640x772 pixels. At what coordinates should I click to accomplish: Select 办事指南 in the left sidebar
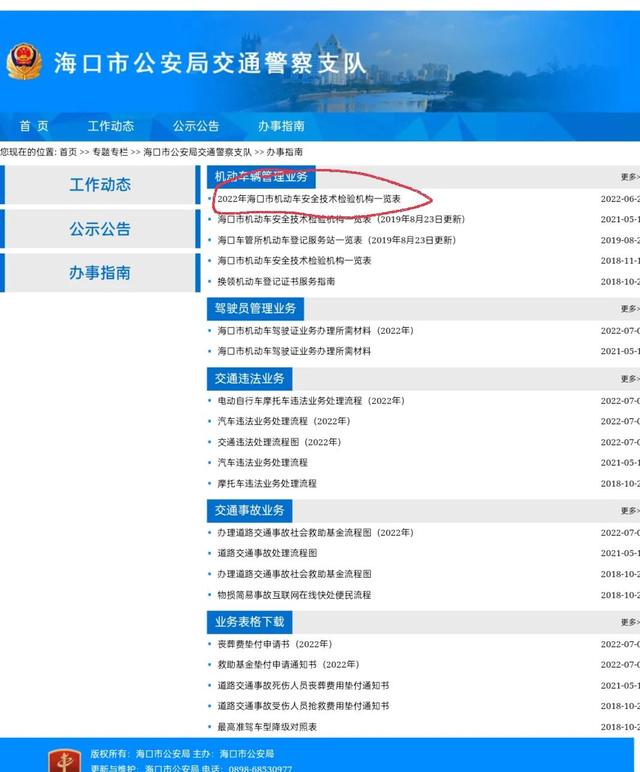coord(100,273)
